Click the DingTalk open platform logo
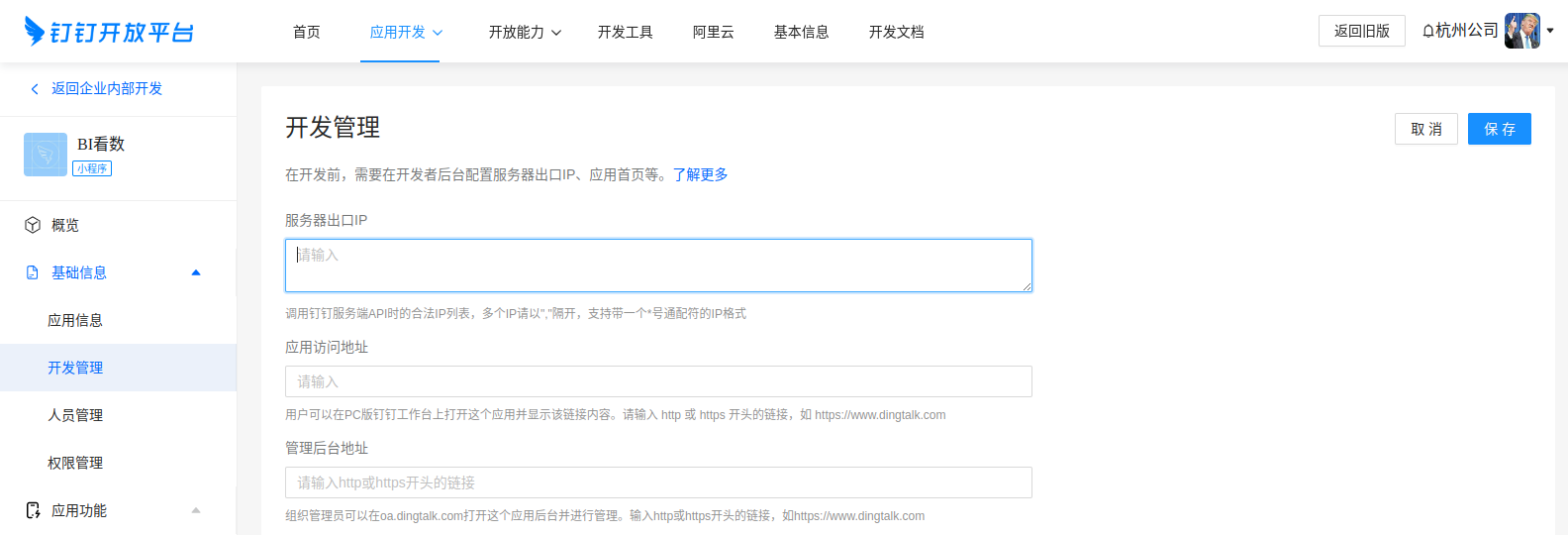The image size is (1568, 535). (109, 32)
